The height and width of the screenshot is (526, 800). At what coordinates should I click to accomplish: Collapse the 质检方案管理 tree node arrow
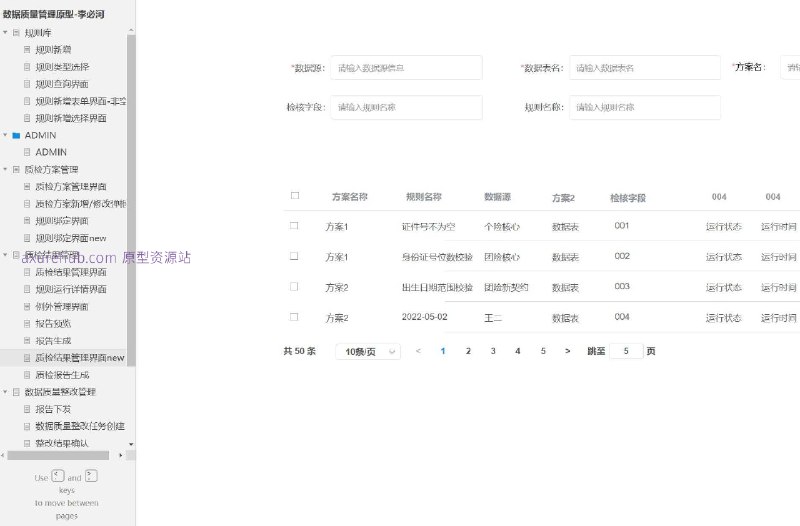tap(5, 169)
